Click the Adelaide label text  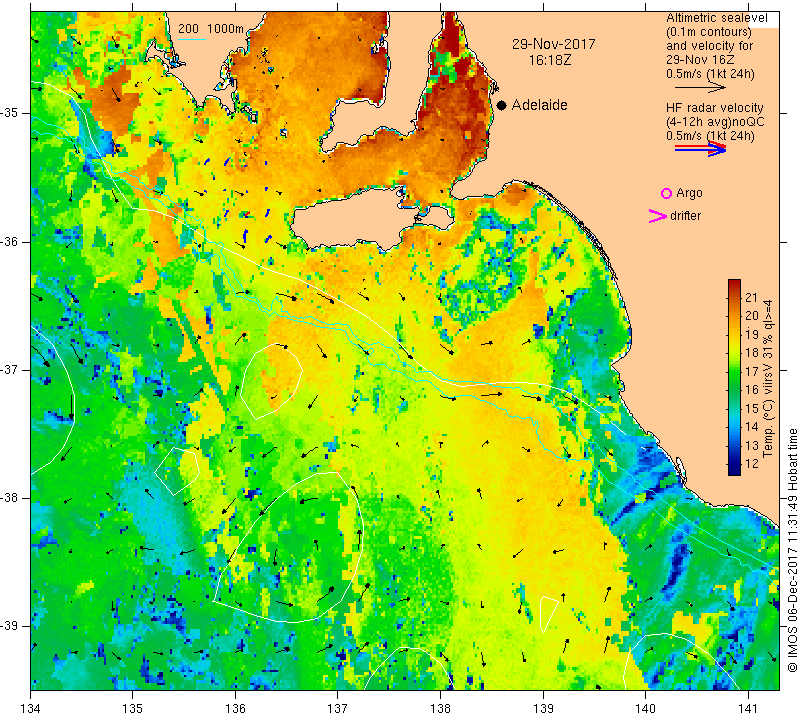539,105
